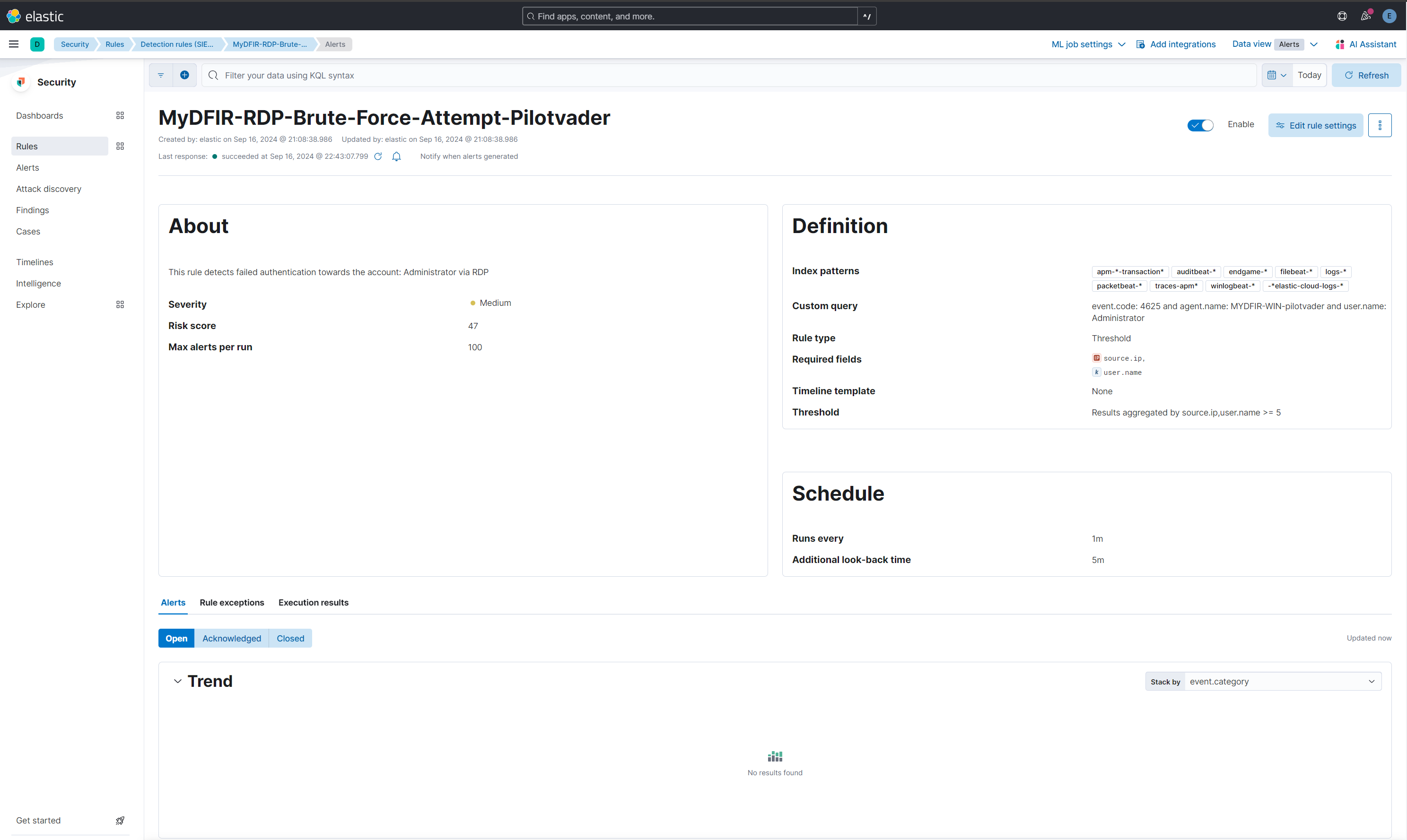Click Edit rule settings
The width and height of the screenshot is (1407, 840).
[1315, 124]
